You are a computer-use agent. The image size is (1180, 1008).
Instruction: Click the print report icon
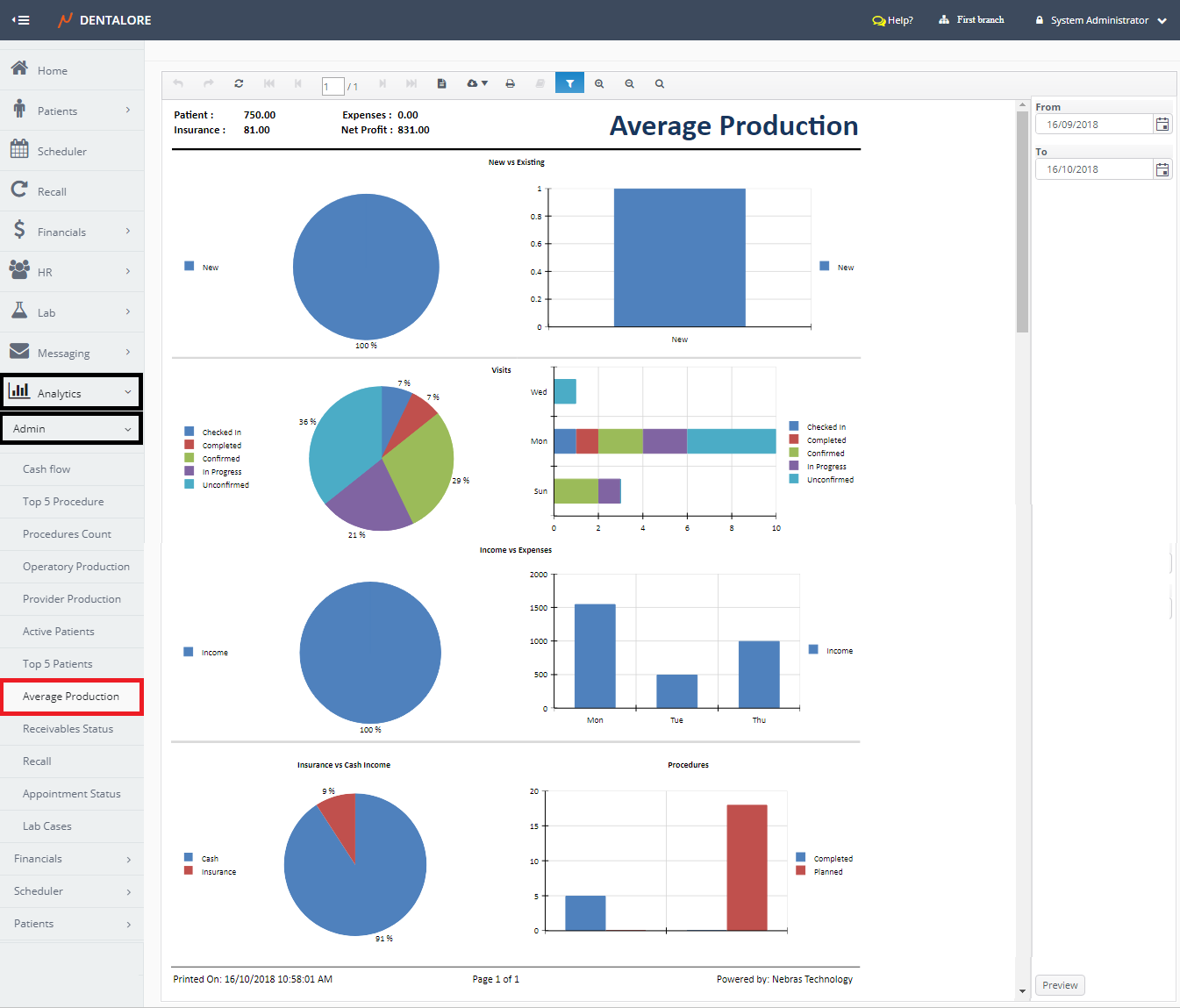click(510, 84)
